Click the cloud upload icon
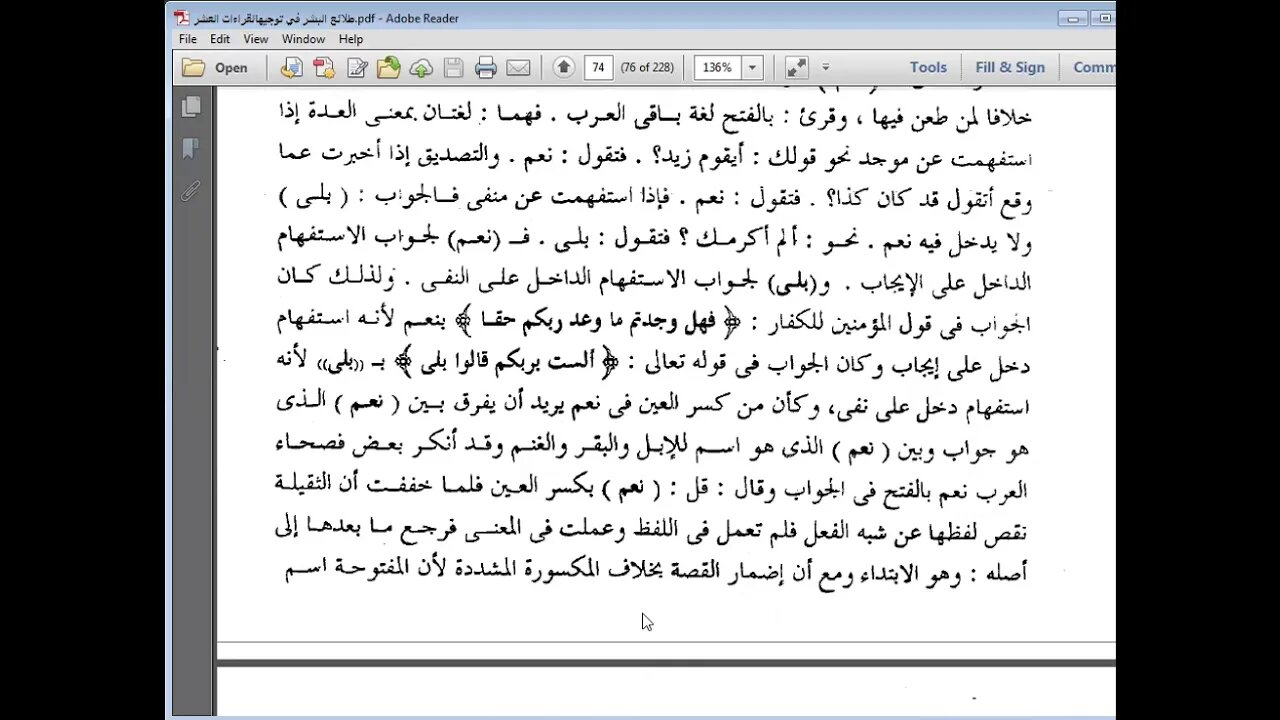This screenshot has width=1280, height=720. pyautogui.click(x=421, y=68)
